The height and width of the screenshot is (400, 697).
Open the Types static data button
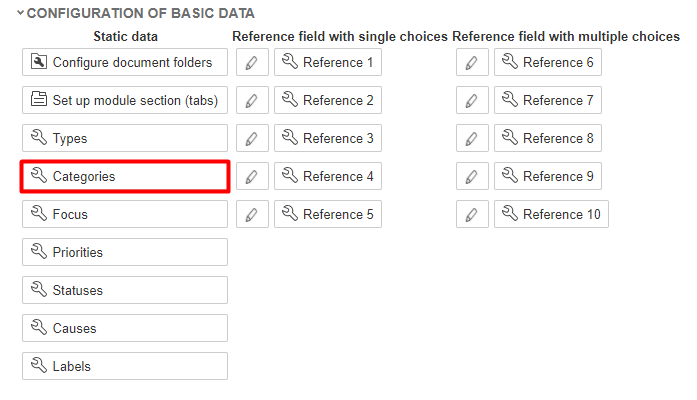pyautogui.click(x=125, y=139)
